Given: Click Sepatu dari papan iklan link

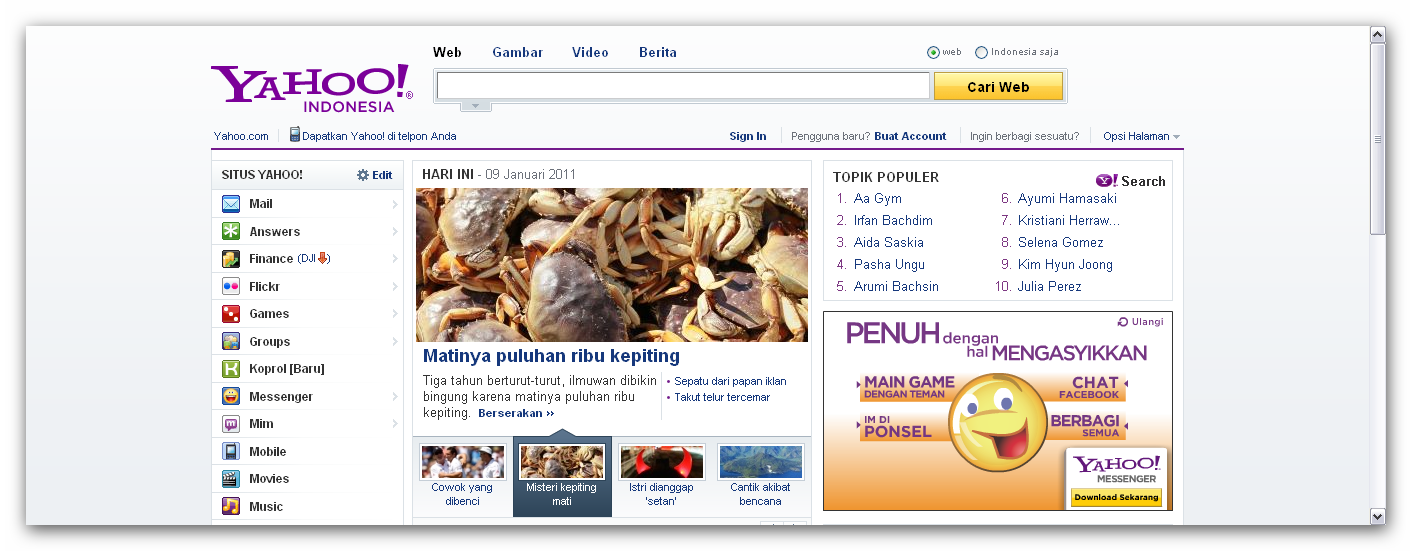Looking at the screenshot, I should [x=730, y=381].
